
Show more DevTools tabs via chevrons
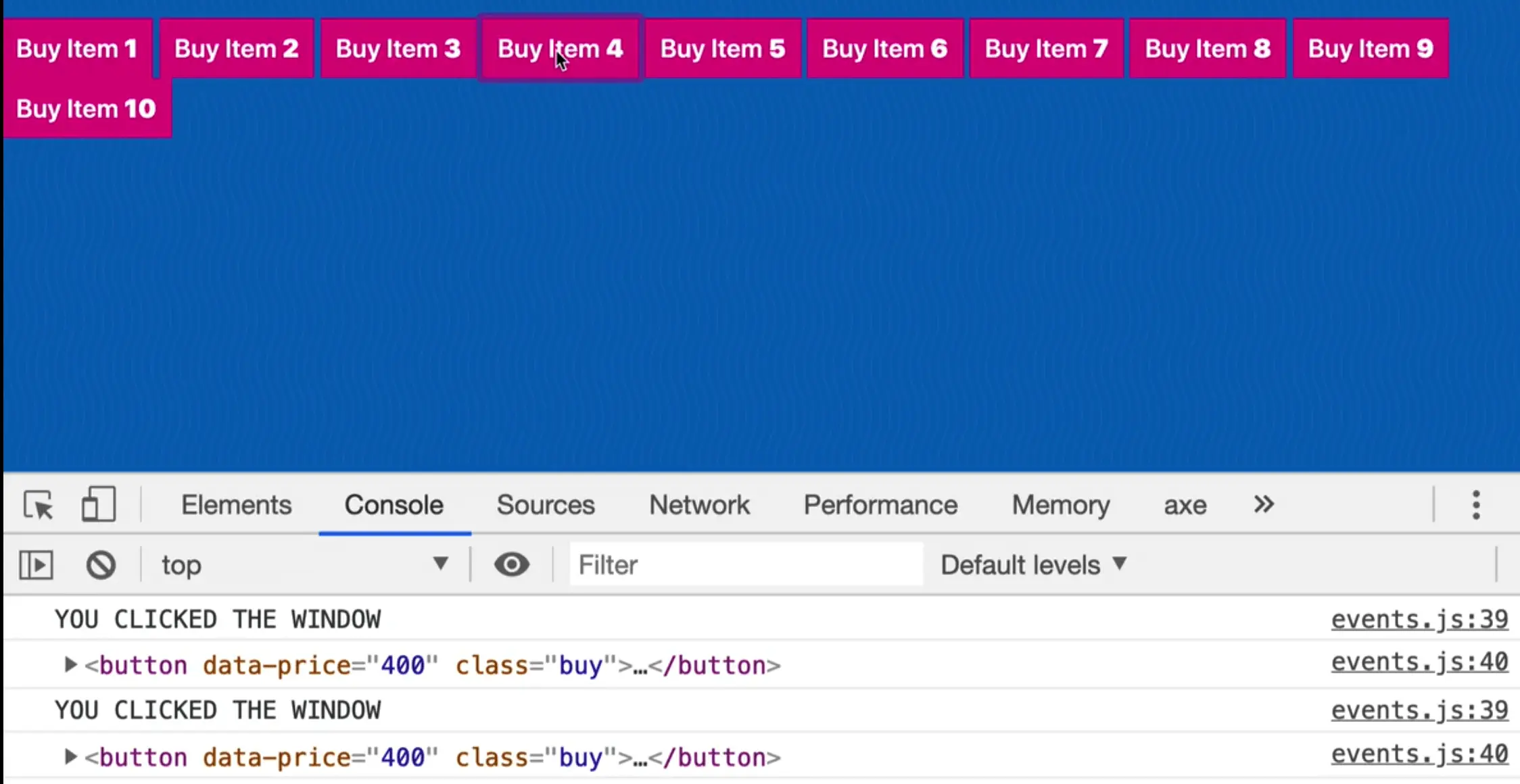click(1263, 504)
